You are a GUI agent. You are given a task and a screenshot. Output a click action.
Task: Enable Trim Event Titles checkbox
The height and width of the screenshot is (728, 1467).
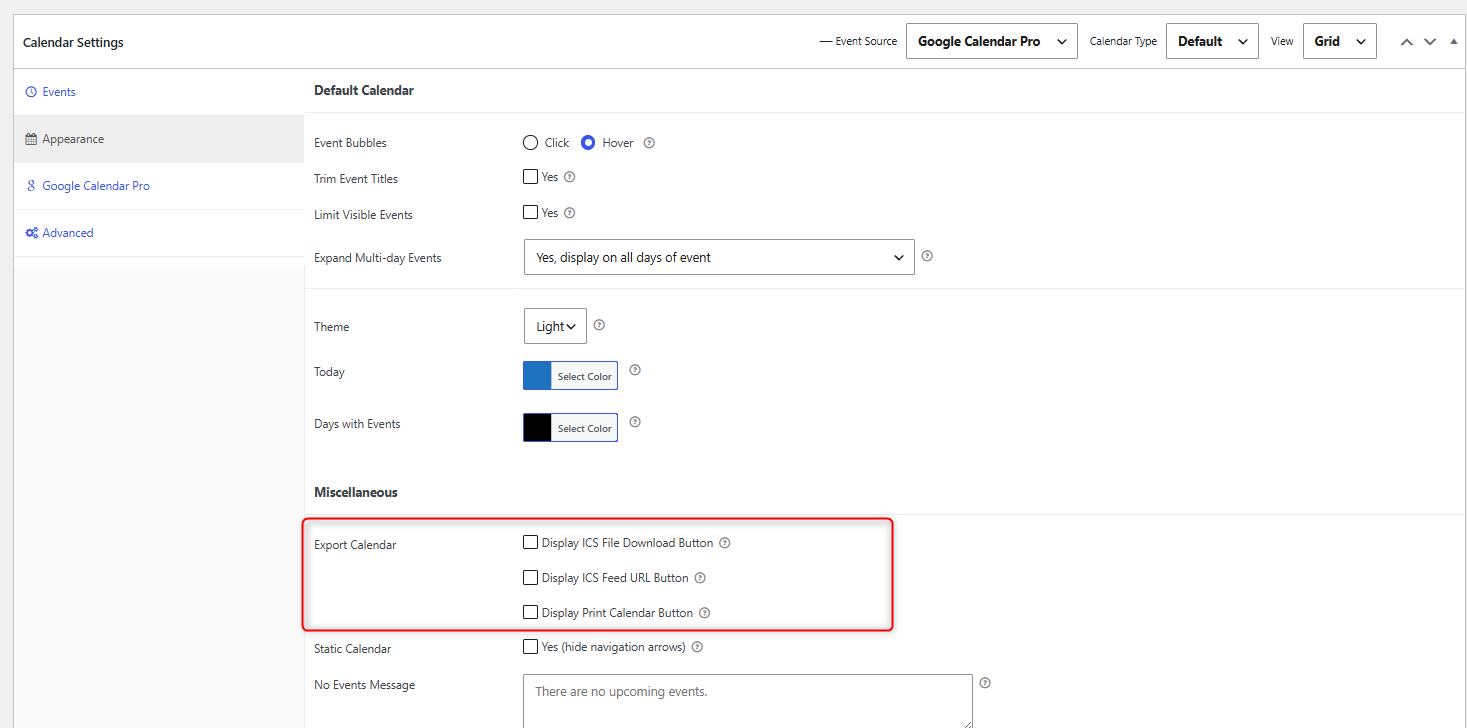(x=531, y=177)
